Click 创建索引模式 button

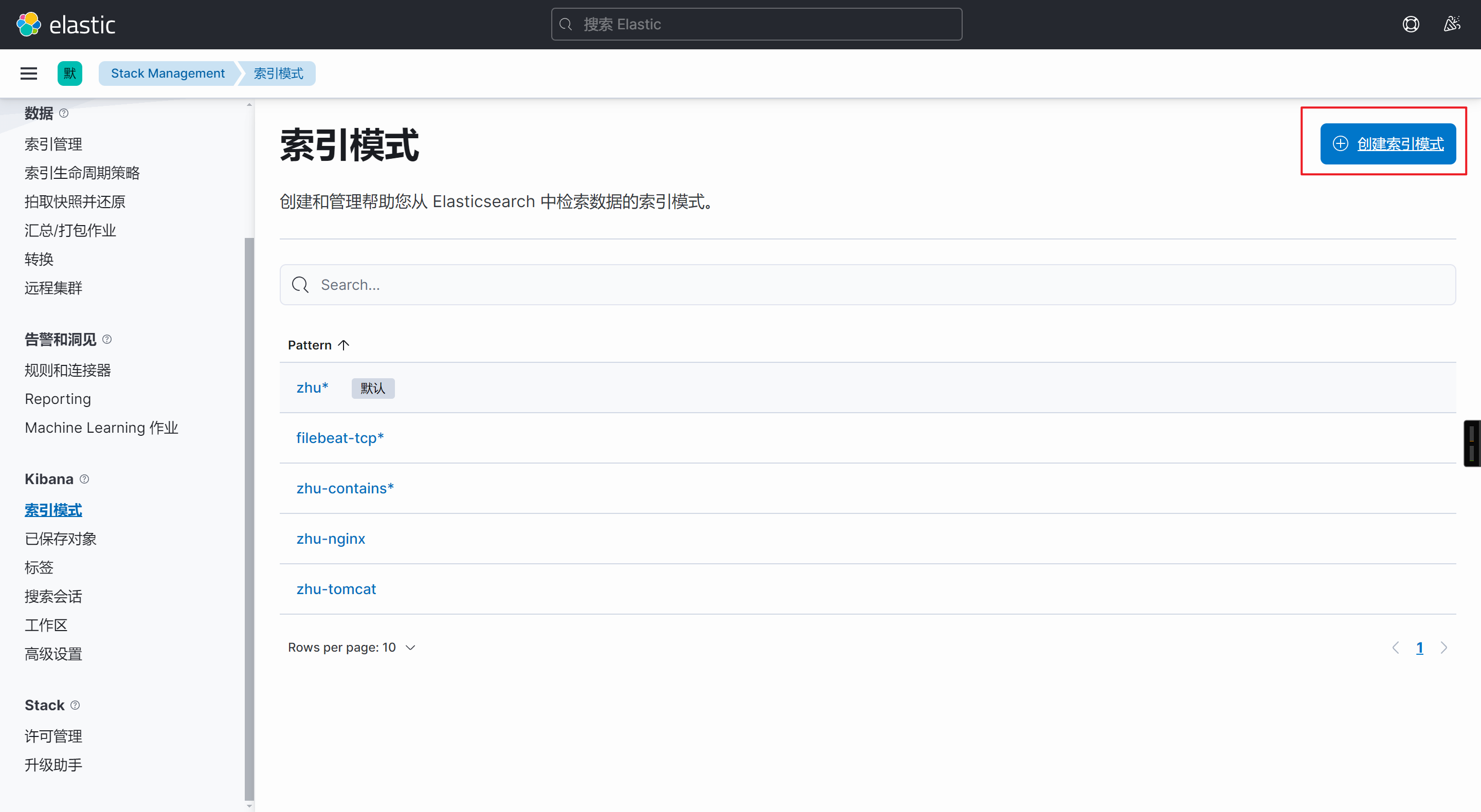[1388, 144]
